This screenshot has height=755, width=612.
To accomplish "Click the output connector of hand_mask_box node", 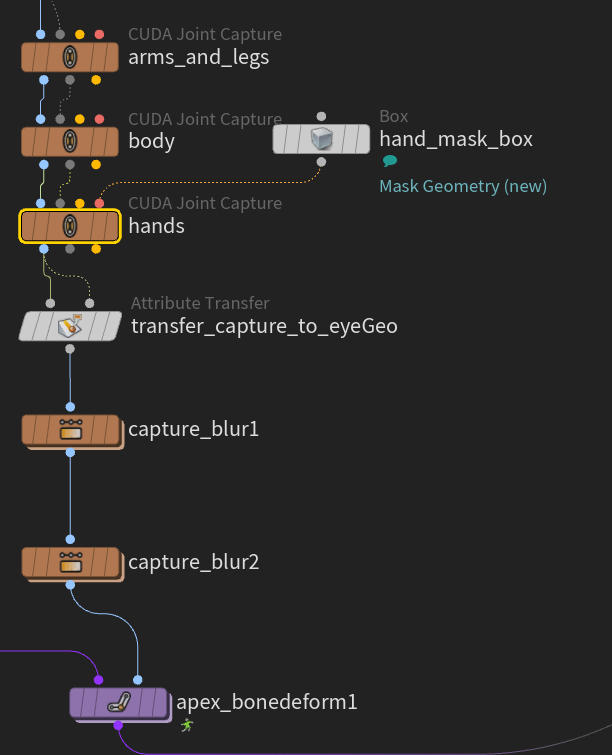I will 321,162.
